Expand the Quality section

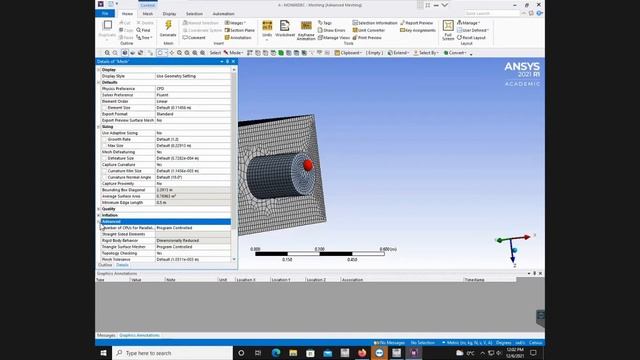pos(98,209)
